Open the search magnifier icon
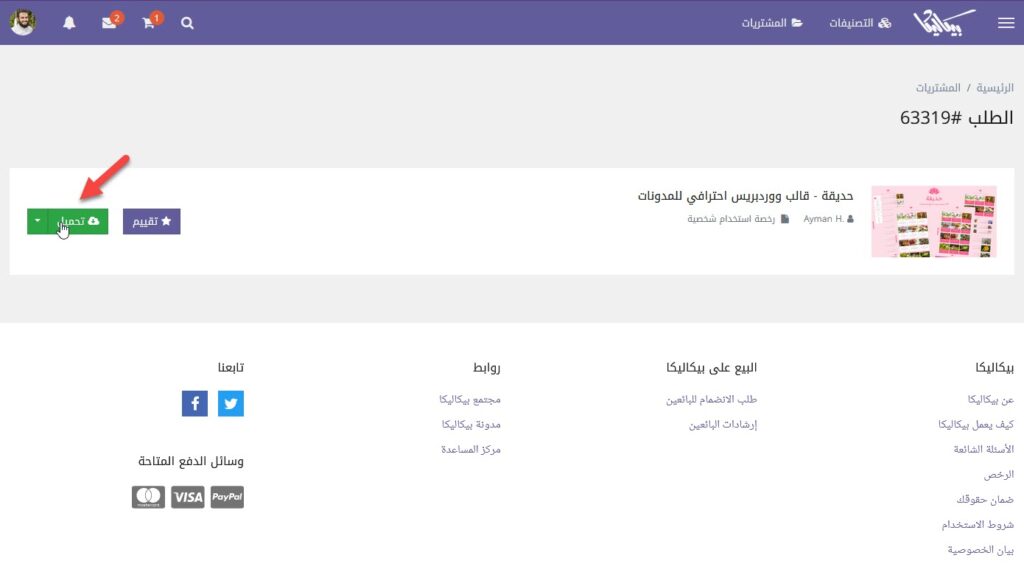This screenshot has height=572, width=1024. [x=187, y=23]
